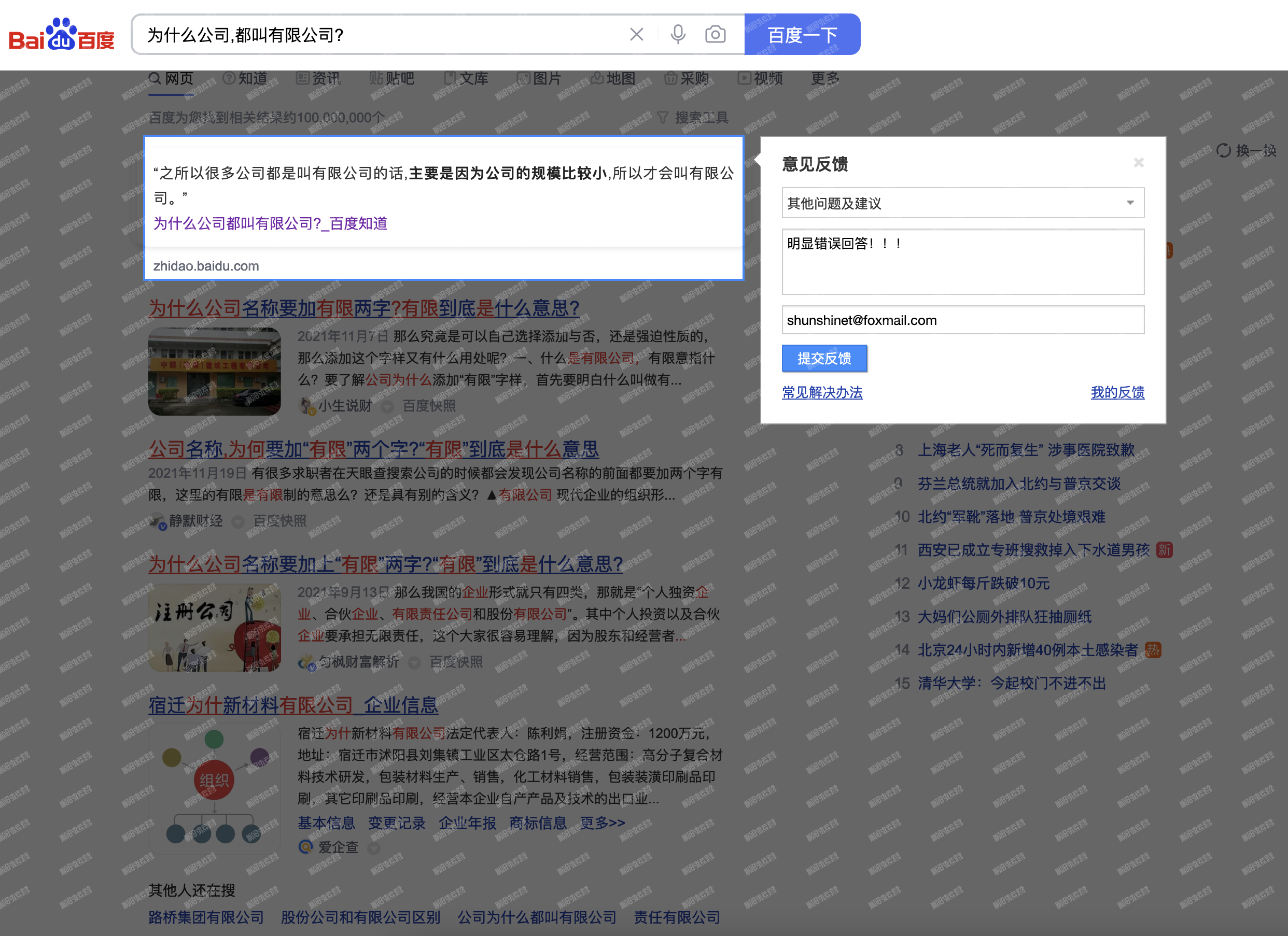Open the 基本信息 sublink
1288x936 pixels.
coord(326,823)
